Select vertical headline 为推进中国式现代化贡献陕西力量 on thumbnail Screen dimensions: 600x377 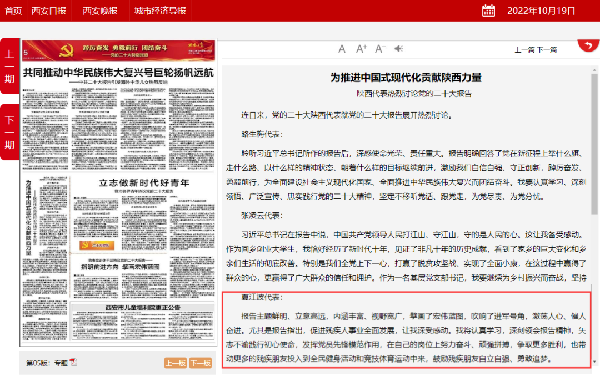tap(29, 217)
